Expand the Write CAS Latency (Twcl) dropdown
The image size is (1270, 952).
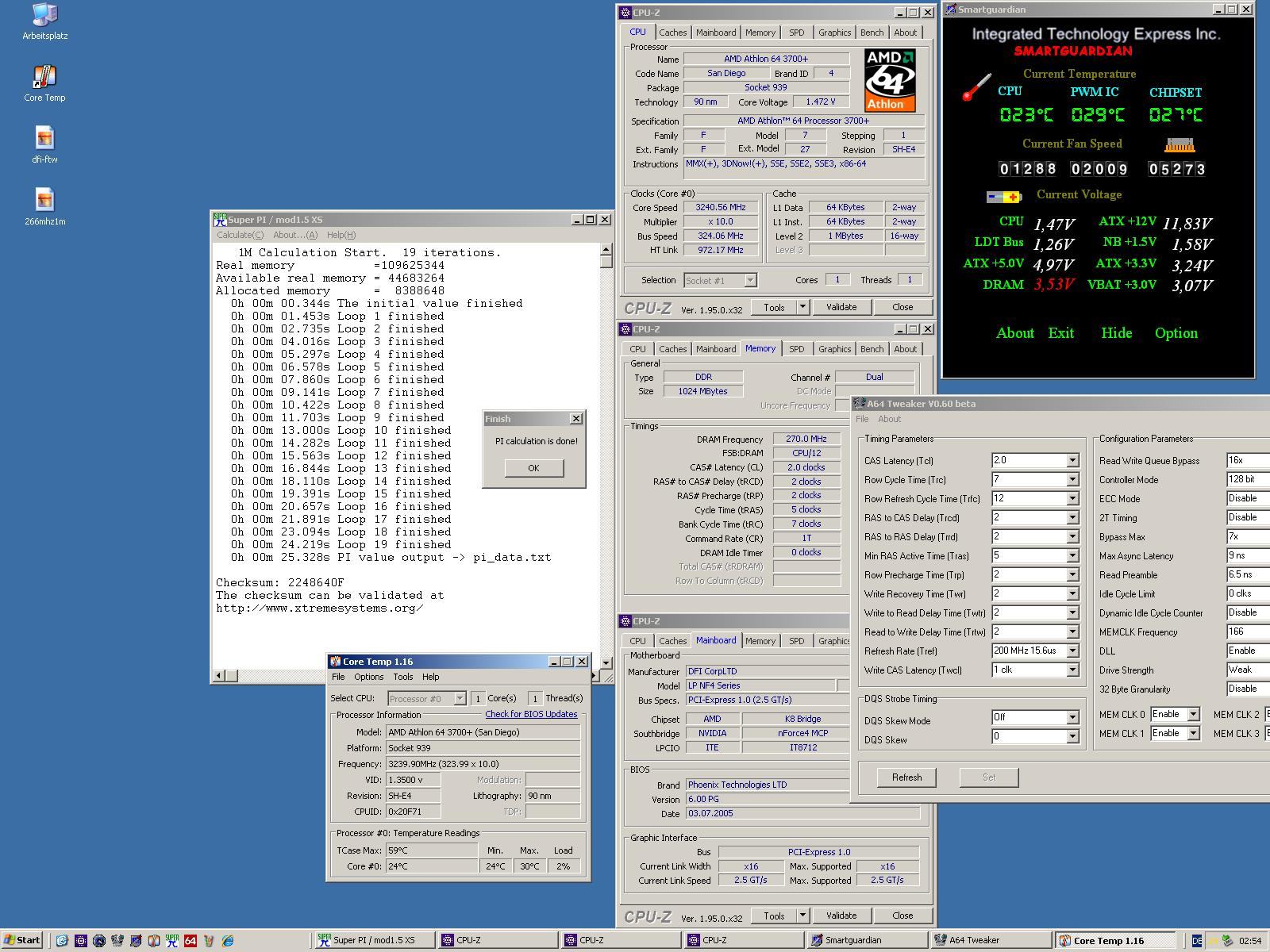[1072, 670]
